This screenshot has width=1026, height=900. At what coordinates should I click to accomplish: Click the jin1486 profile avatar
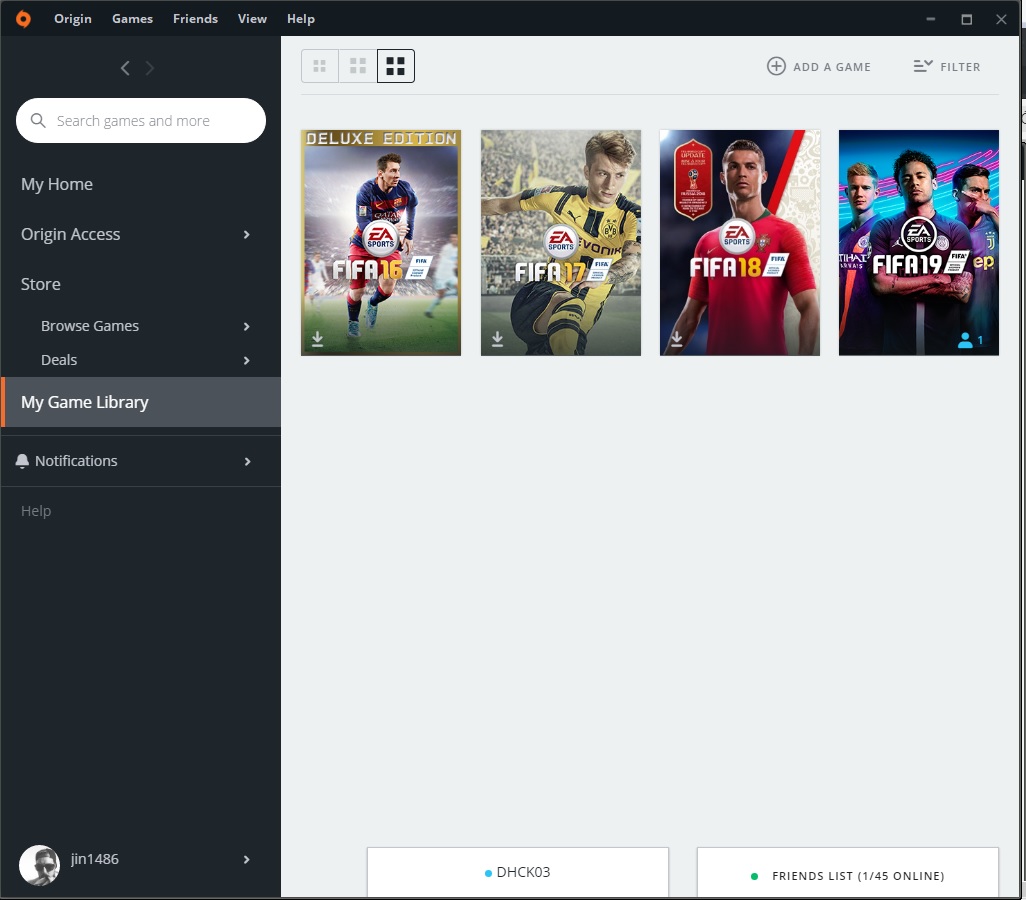[x=39, y=865]
